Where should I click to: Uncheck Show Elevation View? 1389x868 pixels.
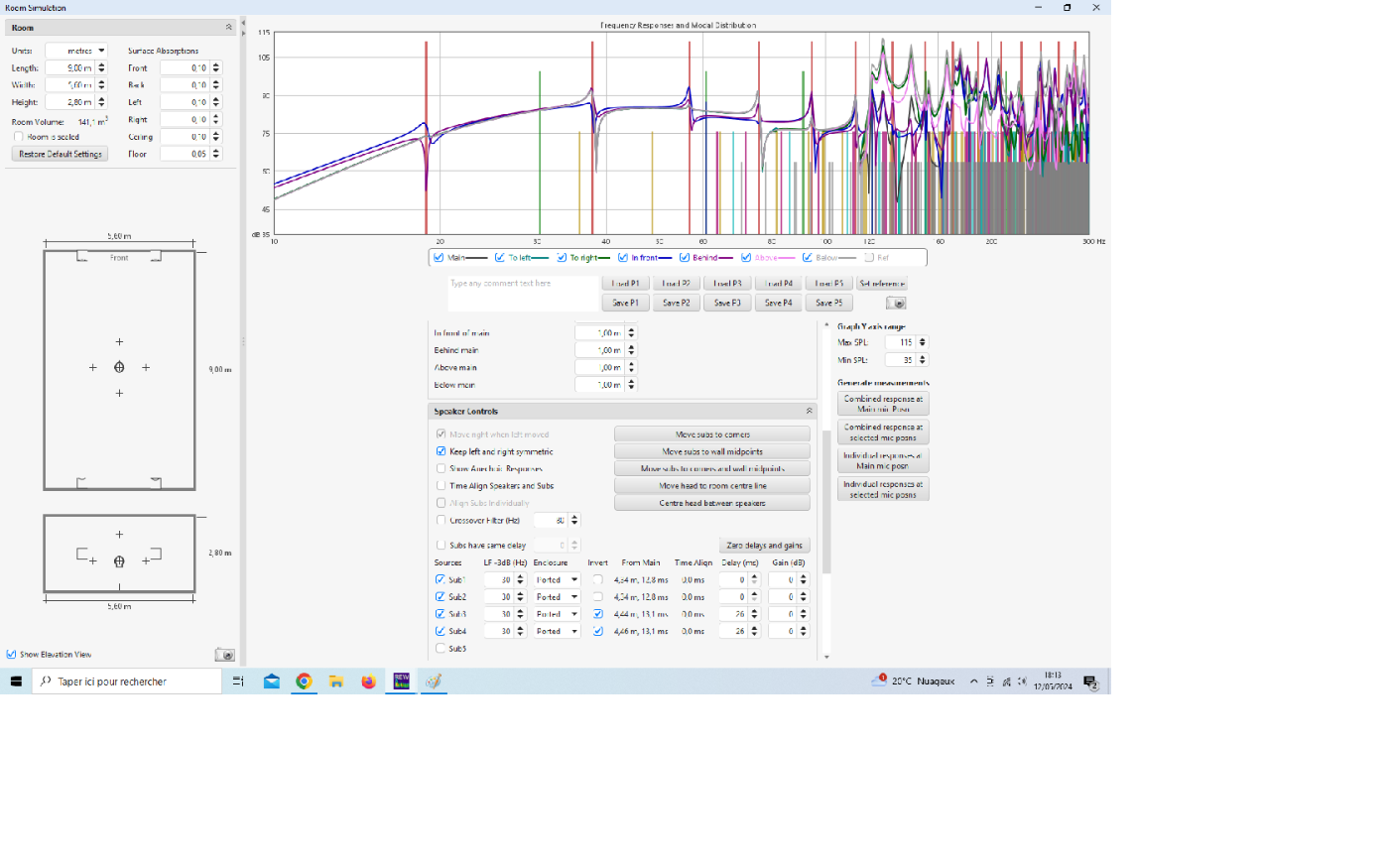click(11, 654)
